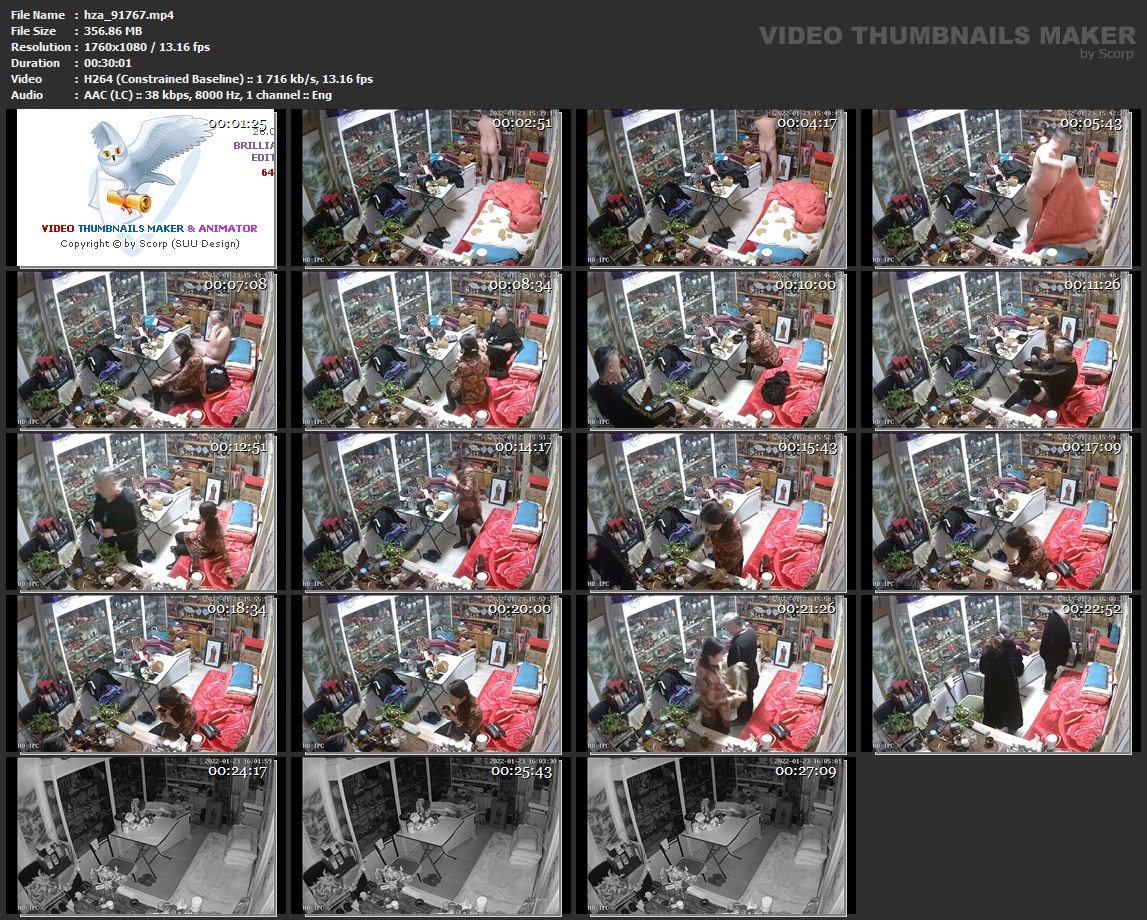Choose the night-vision frame at 00:27:09
Image resolution: width=1147 pixels, height=920 pixels.
click(716, 836)
